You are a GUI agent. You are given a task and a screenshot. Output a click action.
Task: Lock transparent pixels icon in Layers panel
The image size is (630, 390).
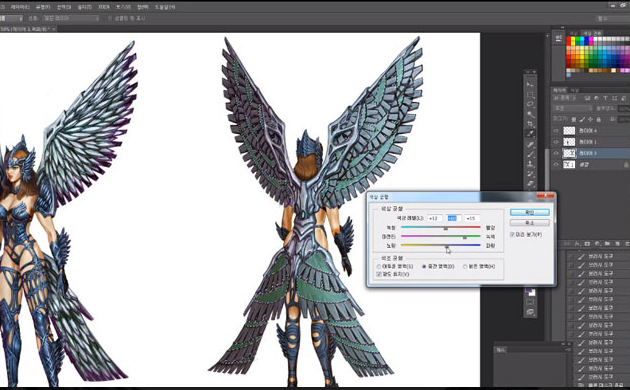574,119
